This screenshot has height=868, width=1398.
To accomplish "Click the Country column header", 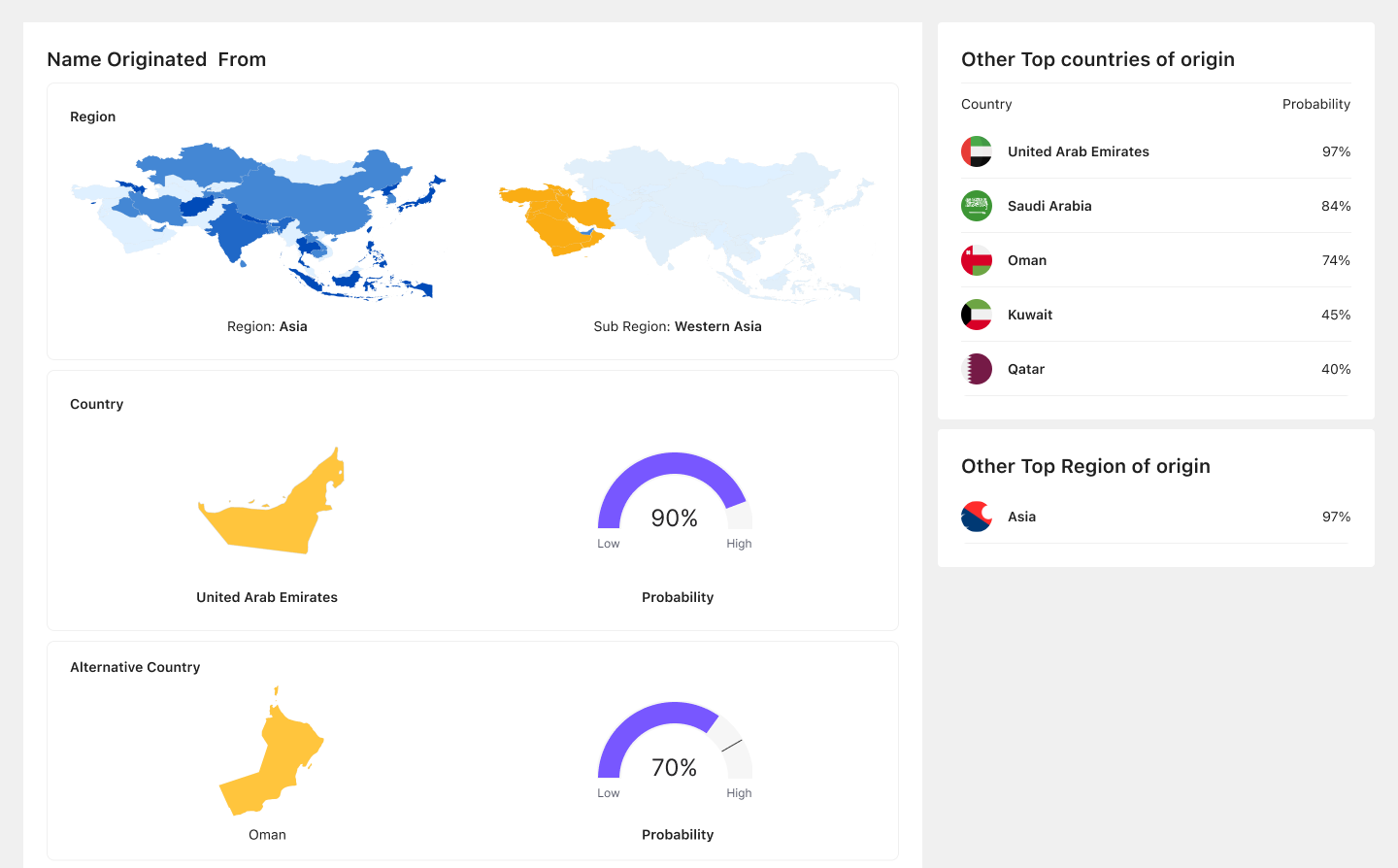I will [x=986, y=104].
